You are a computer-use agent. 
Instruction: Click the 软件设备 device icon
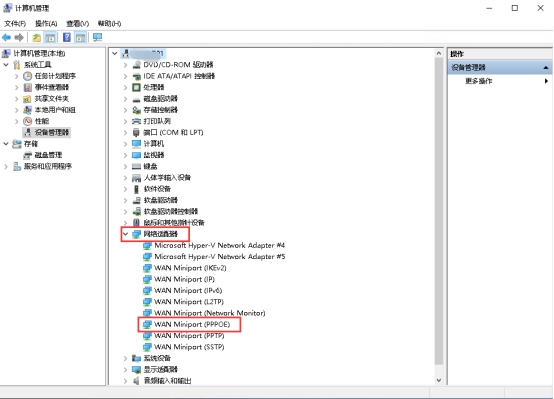136,189
